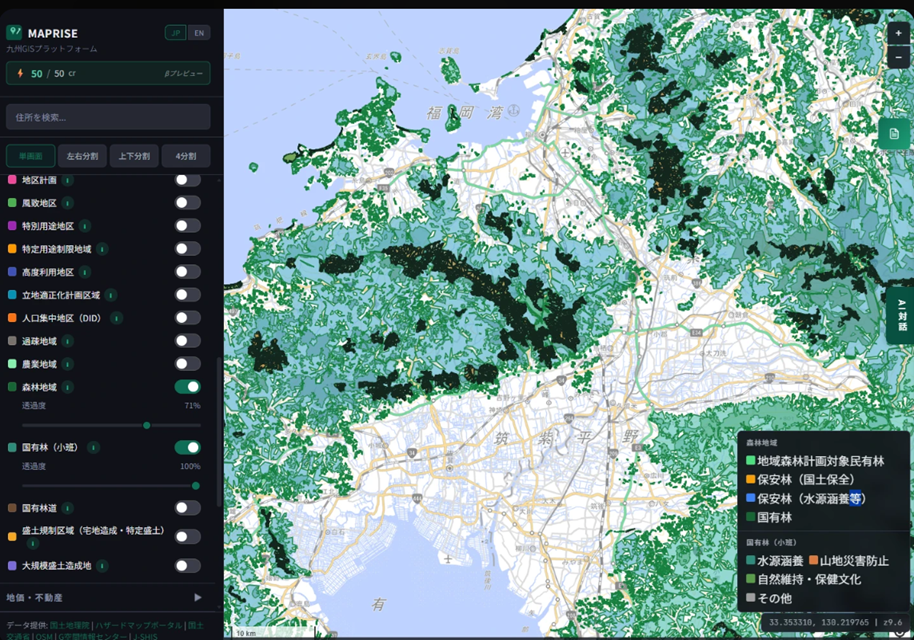Image resolution: width=914 pixels, height=640 pixels.
Task: Turn on the 特別用途地区 layer
Action: pyautogui.click(x=188, y=226)
